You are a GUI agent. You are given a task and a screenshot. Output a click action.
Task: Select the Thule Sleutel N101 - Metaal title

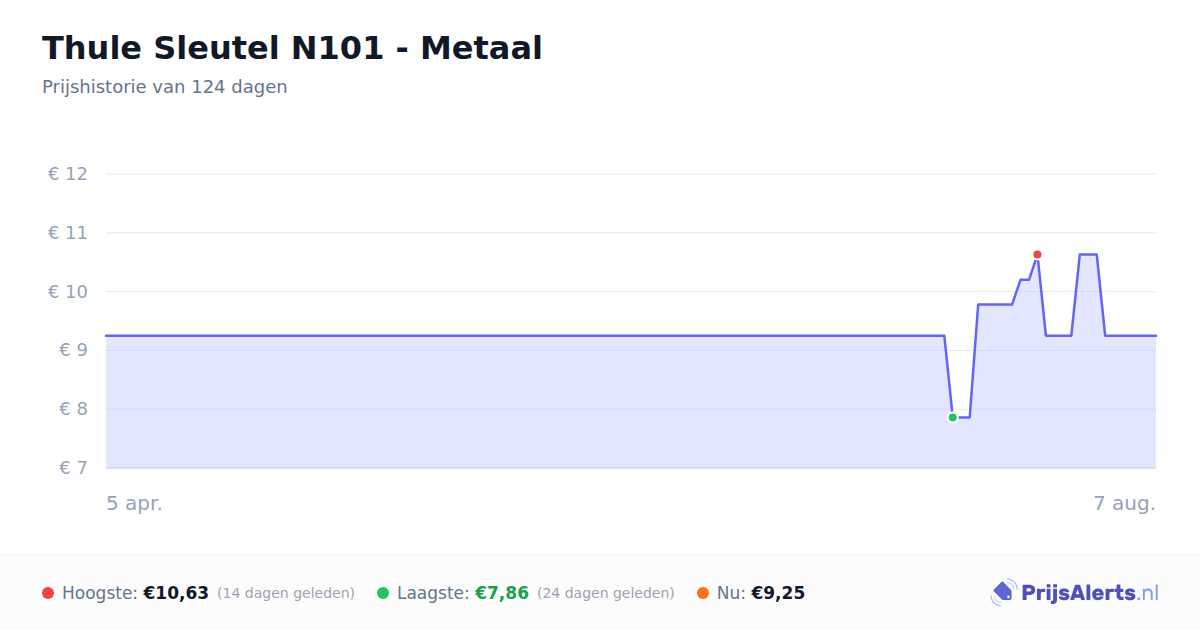[292, 48]
